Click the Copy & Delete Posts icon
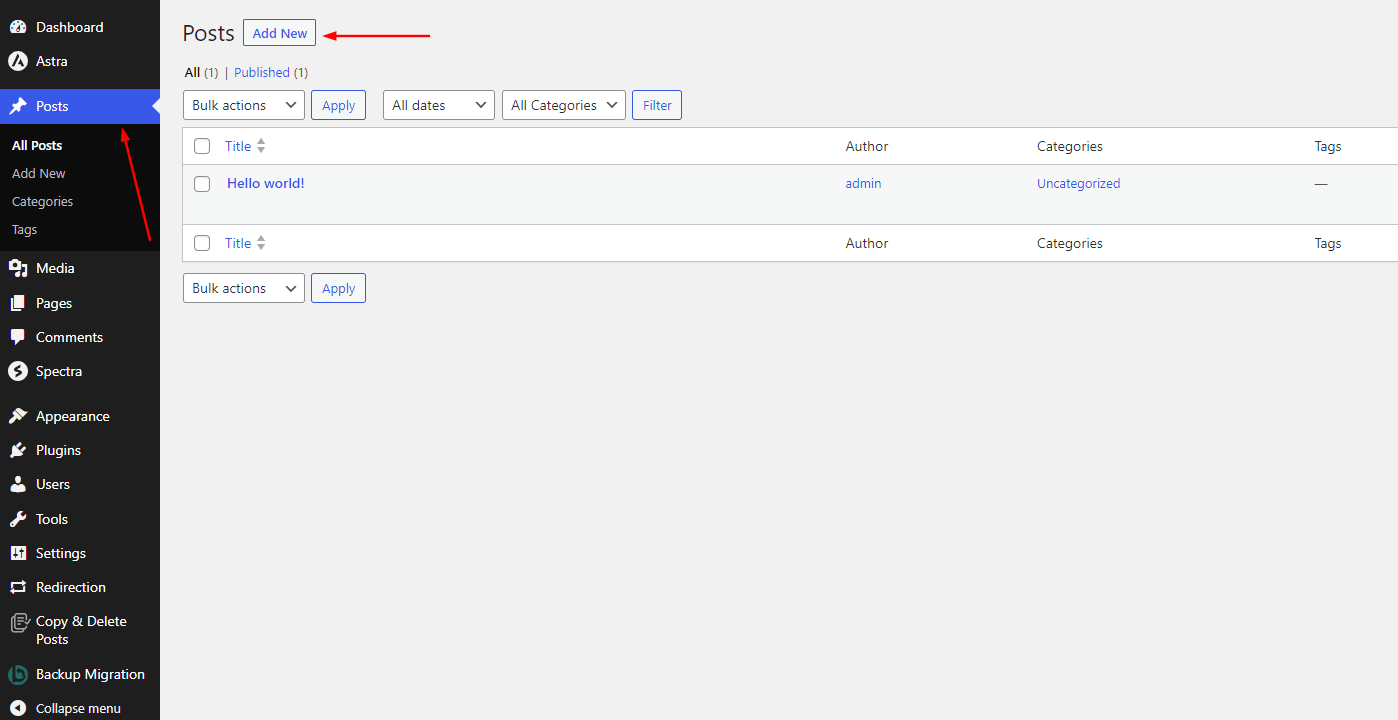This screenshot has height=720, width=1398. click(x=19, y=623)
